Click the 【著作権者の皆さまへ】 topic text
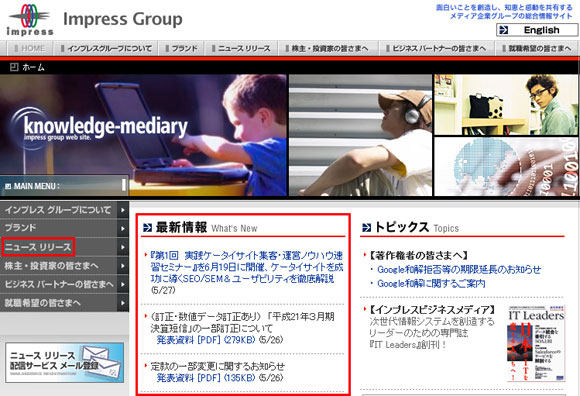 coord(418,255)
